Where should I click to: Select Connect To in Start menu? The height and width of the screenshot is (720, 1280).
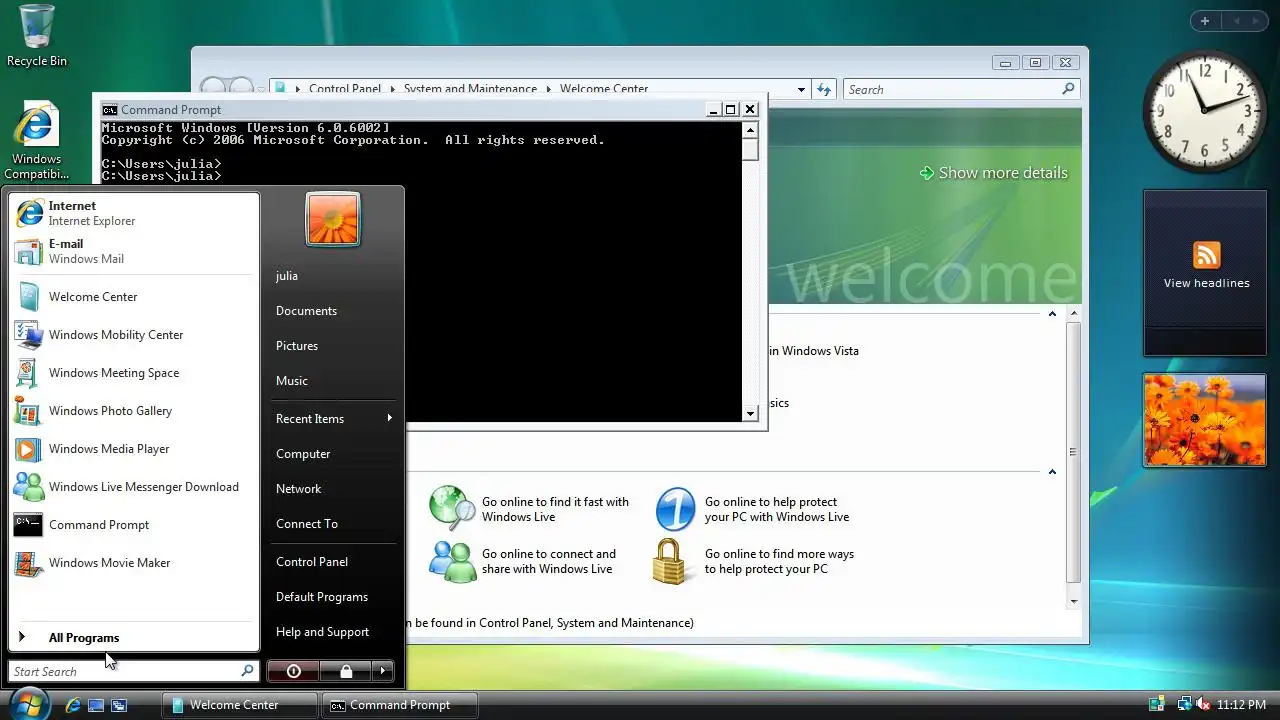coord(333,524)
